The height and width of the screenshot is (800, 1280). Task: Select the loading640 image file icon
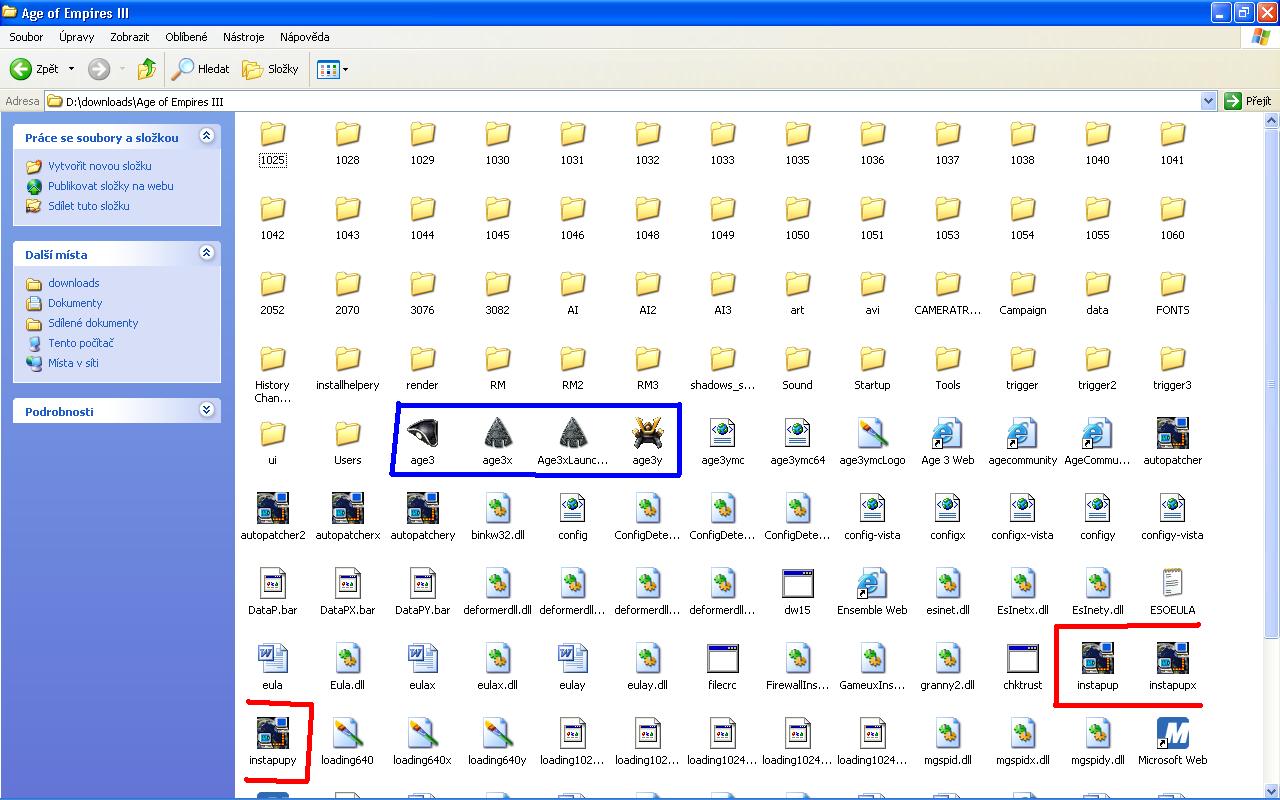click(347, 734)
